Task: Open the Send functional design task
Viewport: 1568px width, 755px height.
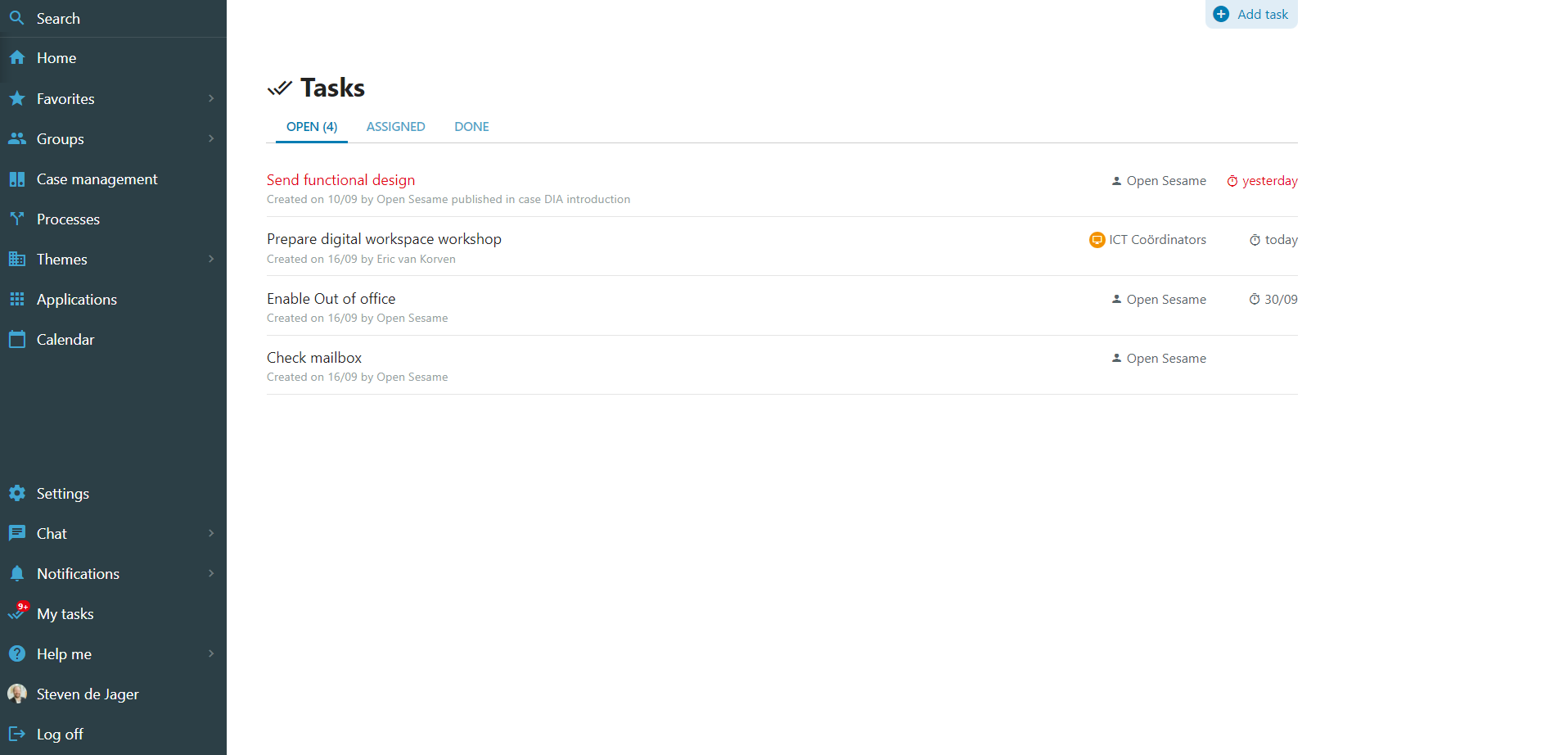Action: coord(340,180)
